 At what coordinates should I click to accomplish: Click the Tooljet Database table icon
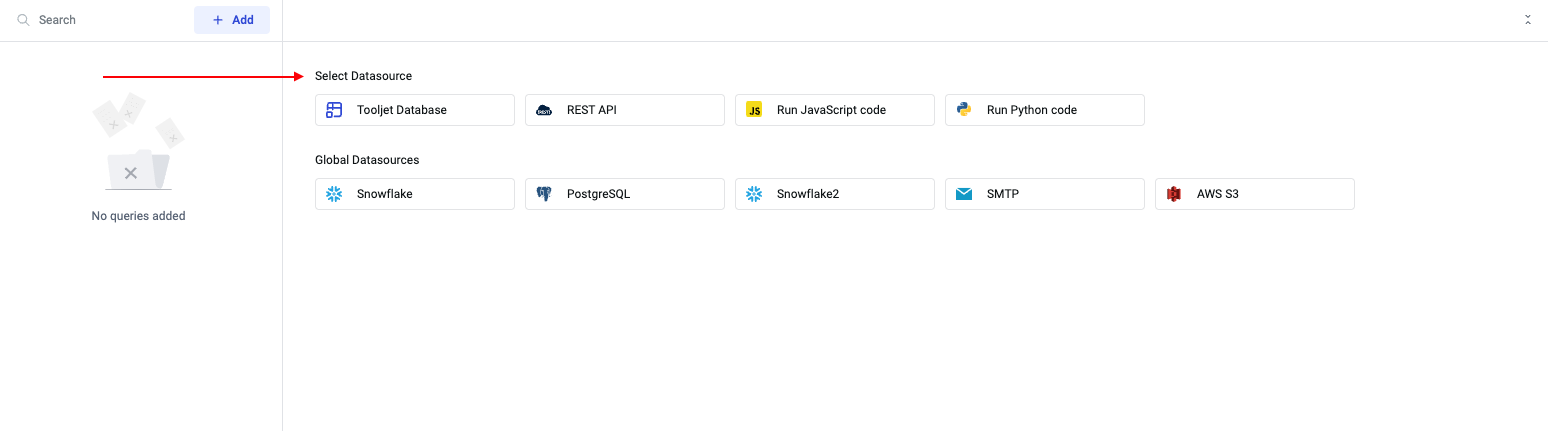pos(334,110)
